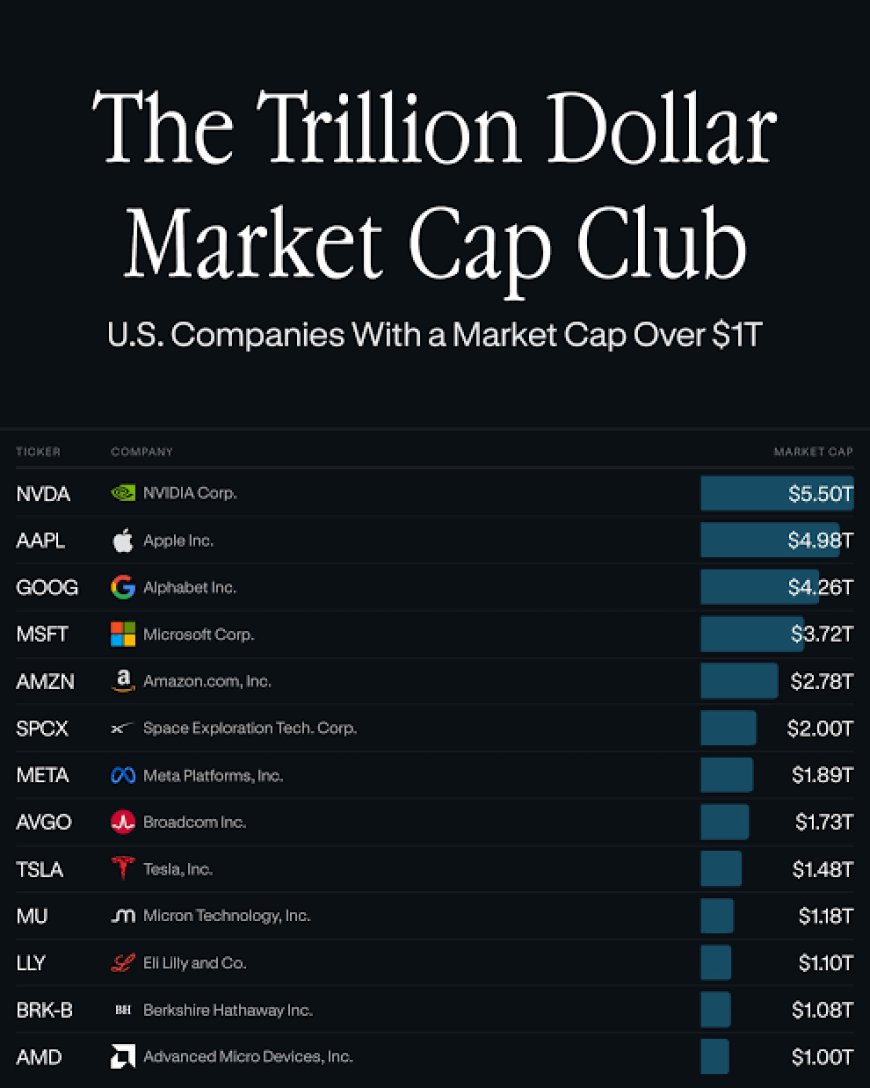The height and width of the screenshot is (1088, 870).
Task: Select the SPCX ticker symbol
Action: tap(42, 728)
